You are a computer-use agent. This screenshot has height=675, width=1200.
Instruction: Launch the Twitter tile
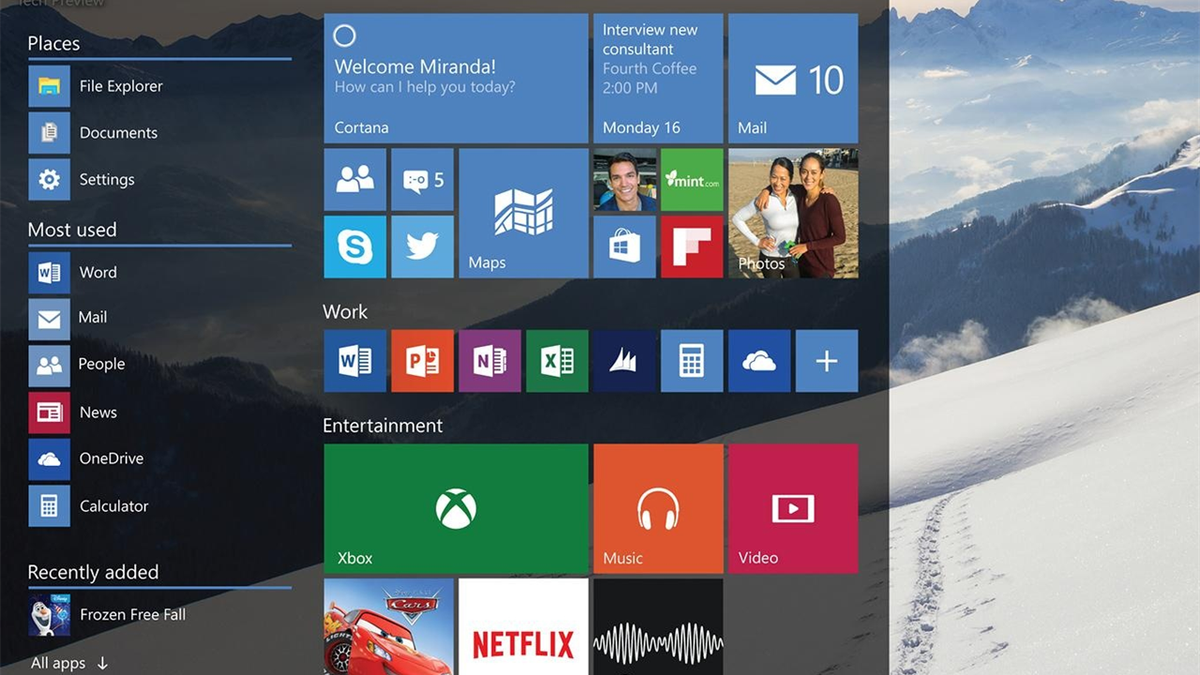click(x=422, y=246)
